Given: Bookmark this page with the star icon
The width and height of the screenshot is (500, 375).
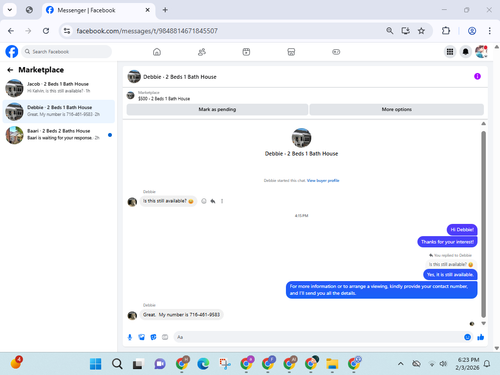Looking at the screenshot, I should pos(421,31).
